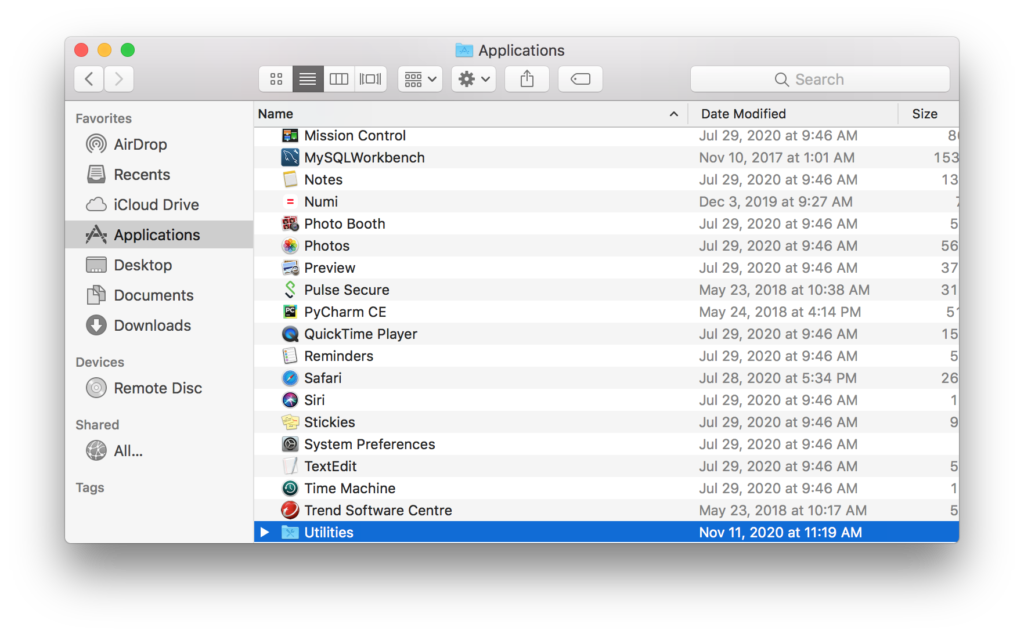Click the "Pulse Secure" file name

coord(347,290)
